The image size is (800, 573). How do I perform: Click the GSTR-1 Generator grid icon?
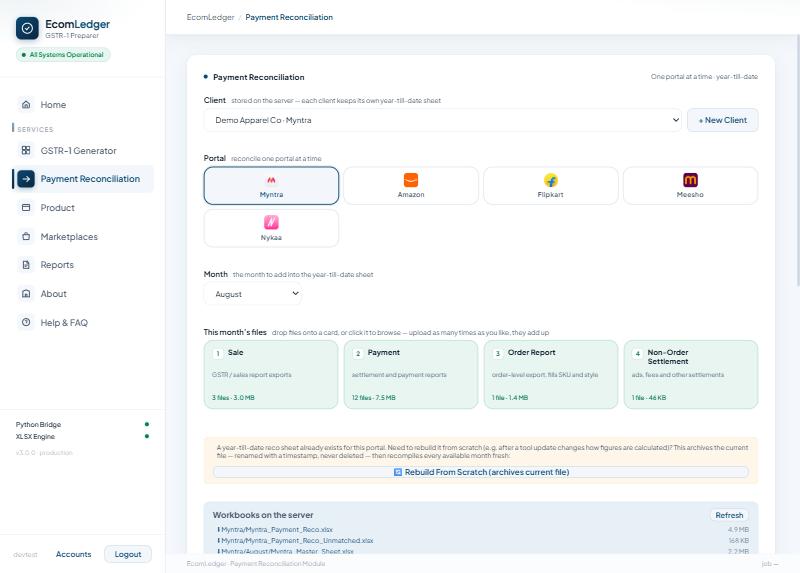[26, 151]
